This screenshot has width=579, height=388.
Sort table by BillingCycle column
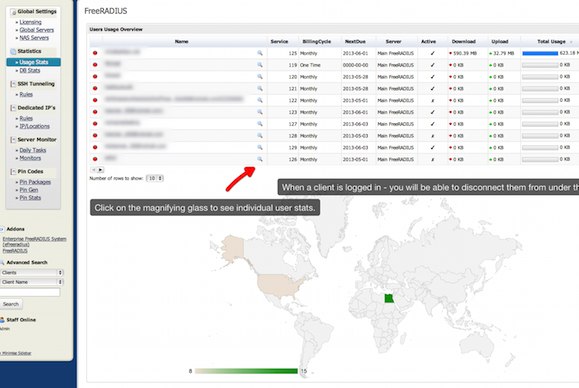tap(317, 41)
